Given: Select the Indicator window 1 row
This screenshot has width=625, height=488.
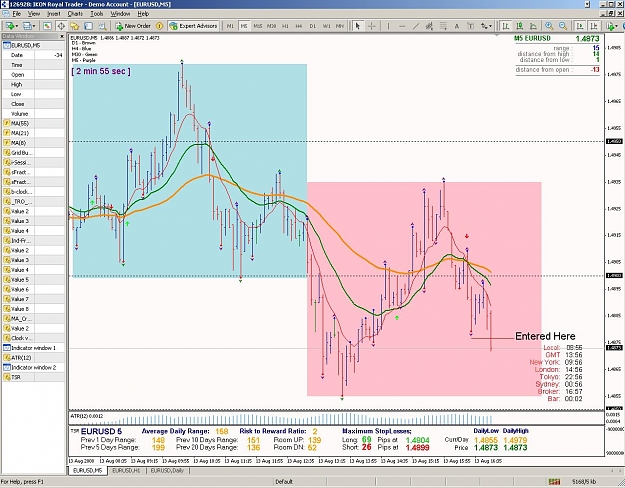Looking at the screenshot, I should 33,348.
